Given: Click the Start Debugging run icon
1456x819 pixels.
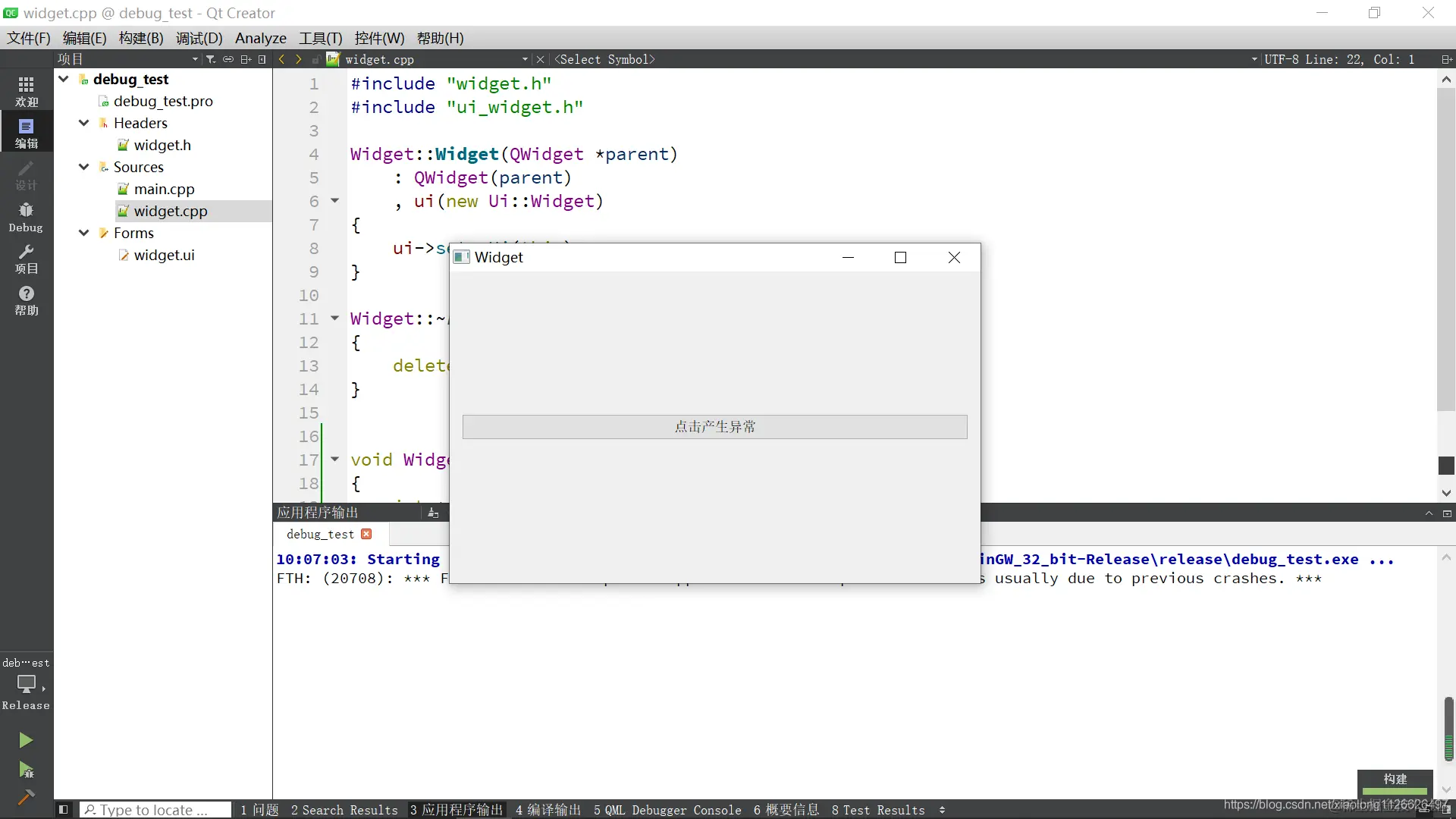Looking at the screenshot, I should [x=26, y=770].
